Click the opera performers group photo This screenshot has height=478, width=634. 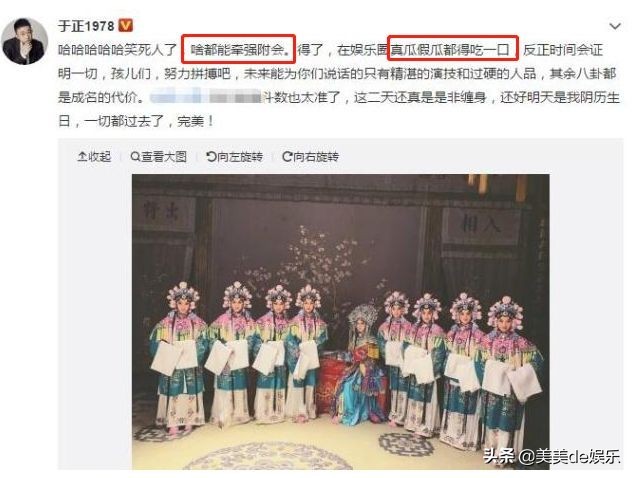pos(340,322)
